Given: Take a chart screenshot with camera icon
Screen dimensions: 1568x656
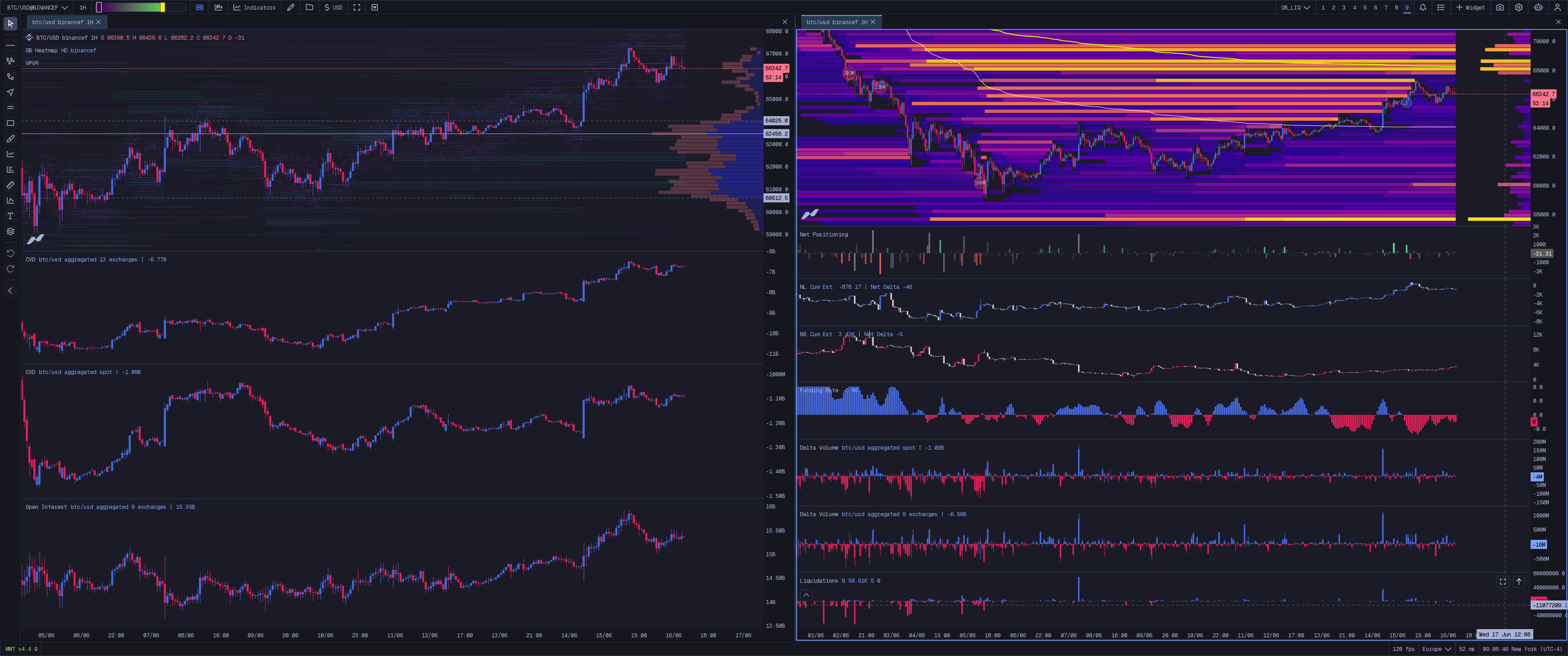Looking at the screenshot, I should click(1500, 7).
